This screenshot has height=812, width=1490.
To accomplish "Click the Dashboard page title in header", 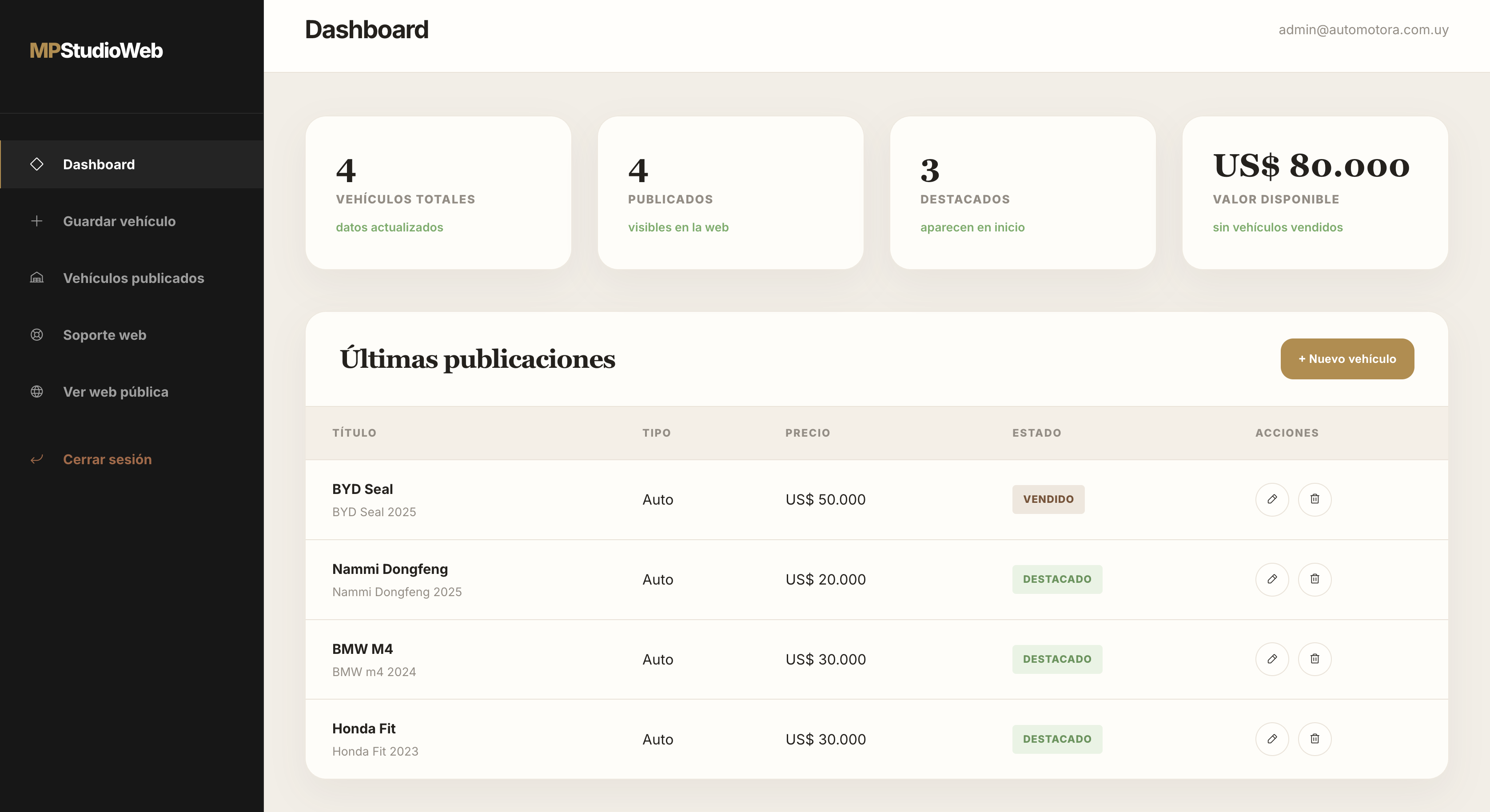I will click(367, 29).
